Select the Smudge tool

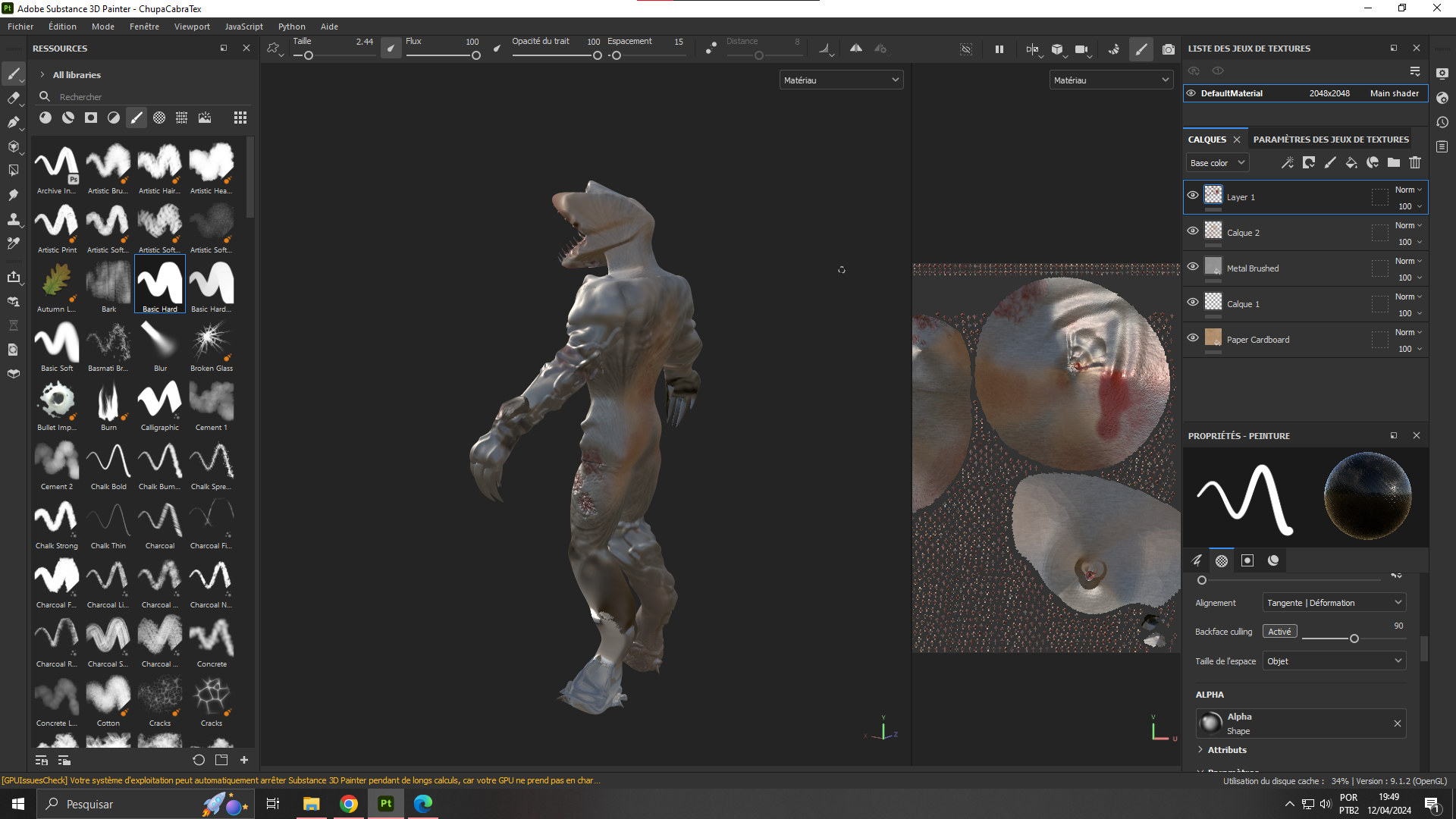tap(14, 195)
